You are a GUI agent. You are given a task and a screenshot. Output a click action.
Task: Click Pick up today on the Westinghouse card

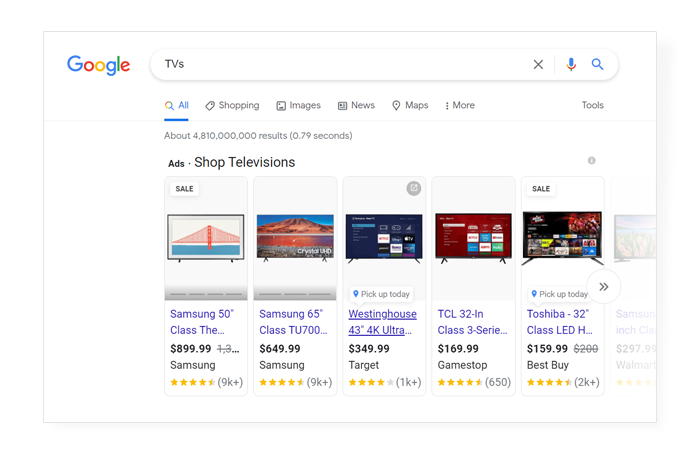(x=381, y=294)
